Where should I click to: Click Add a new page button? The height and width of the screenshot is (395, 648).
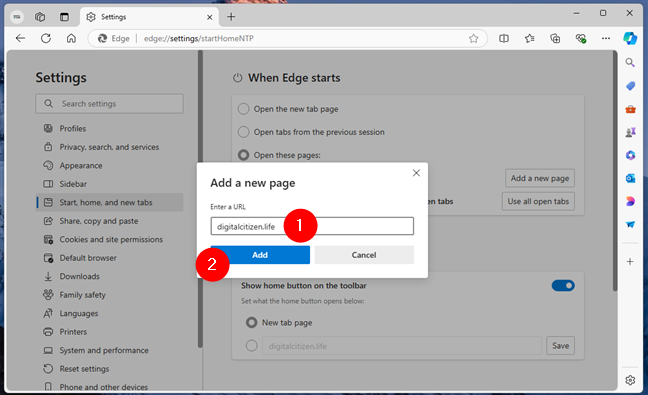[x=540, y=178]
